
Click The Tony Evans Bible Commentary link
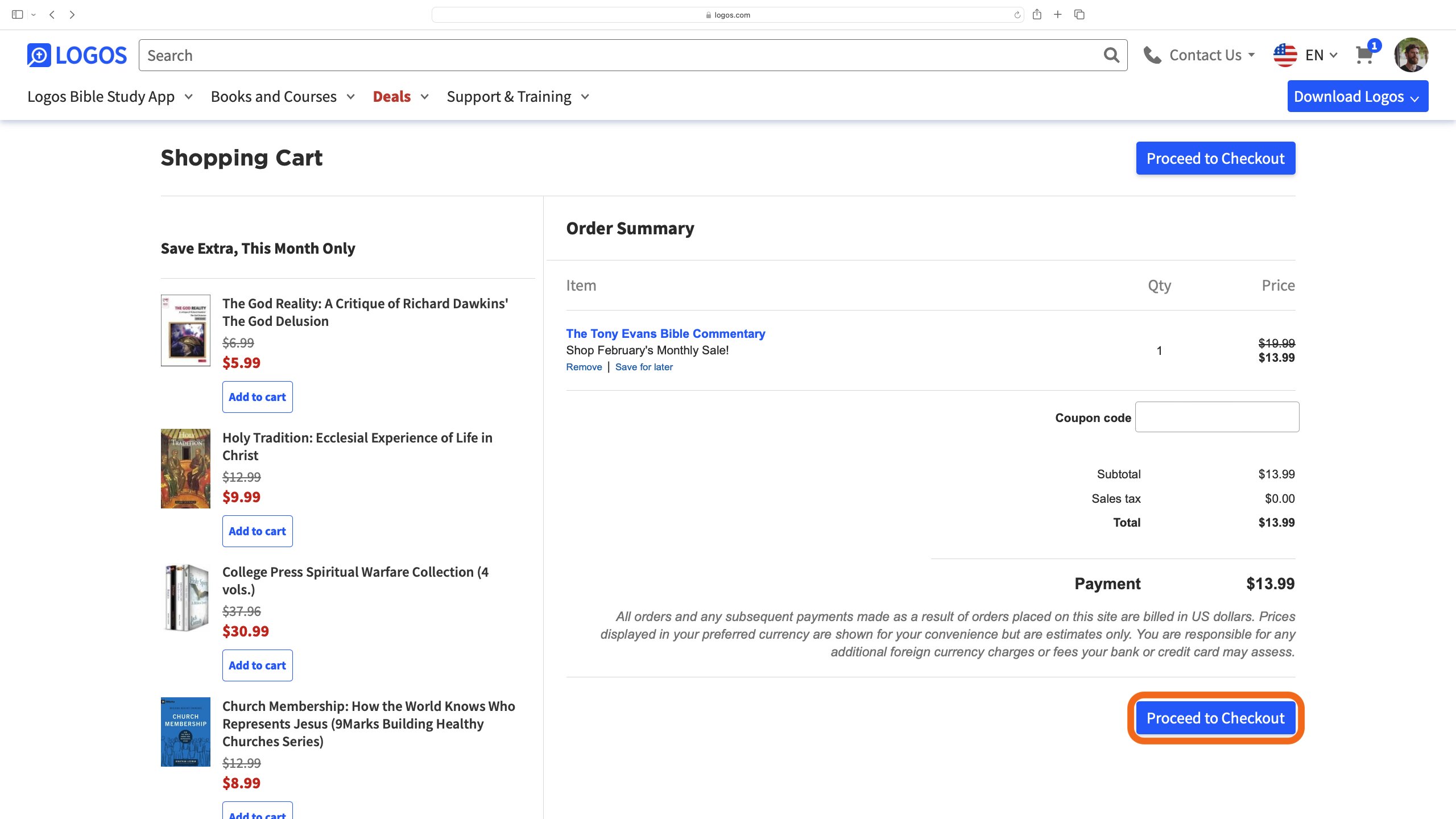pyautogui.click(x=665, y=334)
